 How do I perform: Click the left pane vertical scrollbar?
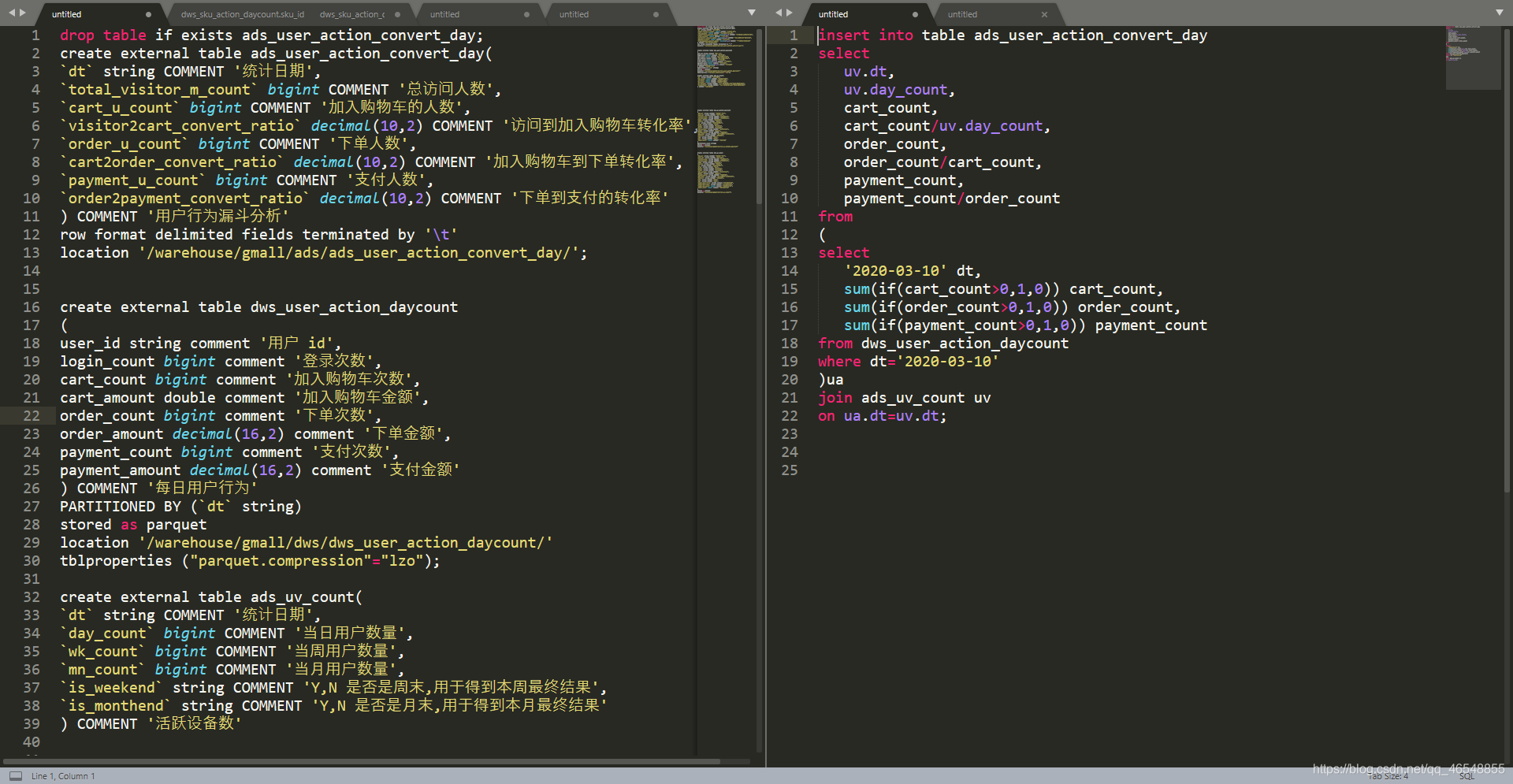click(x=760, y=118)
